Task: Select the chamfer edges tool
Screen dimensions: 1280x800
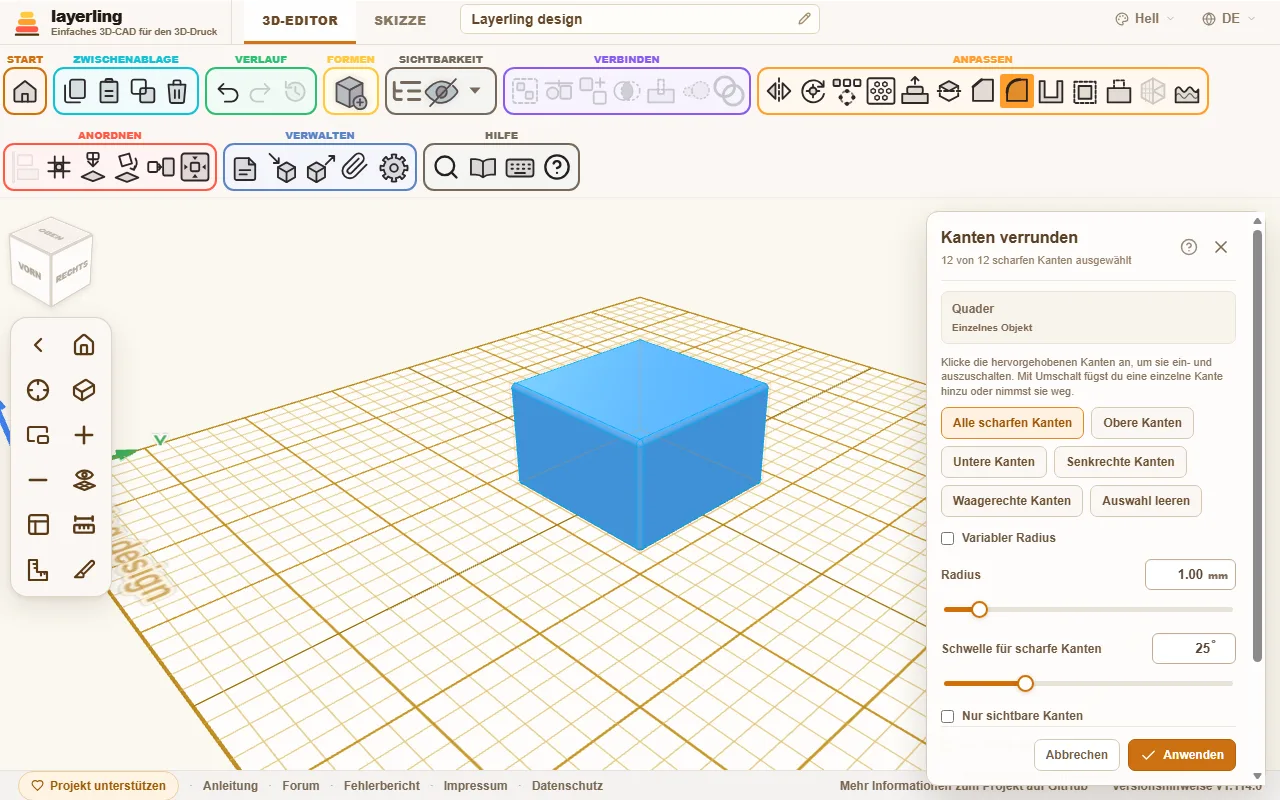Action: click(x=983, y=92)
